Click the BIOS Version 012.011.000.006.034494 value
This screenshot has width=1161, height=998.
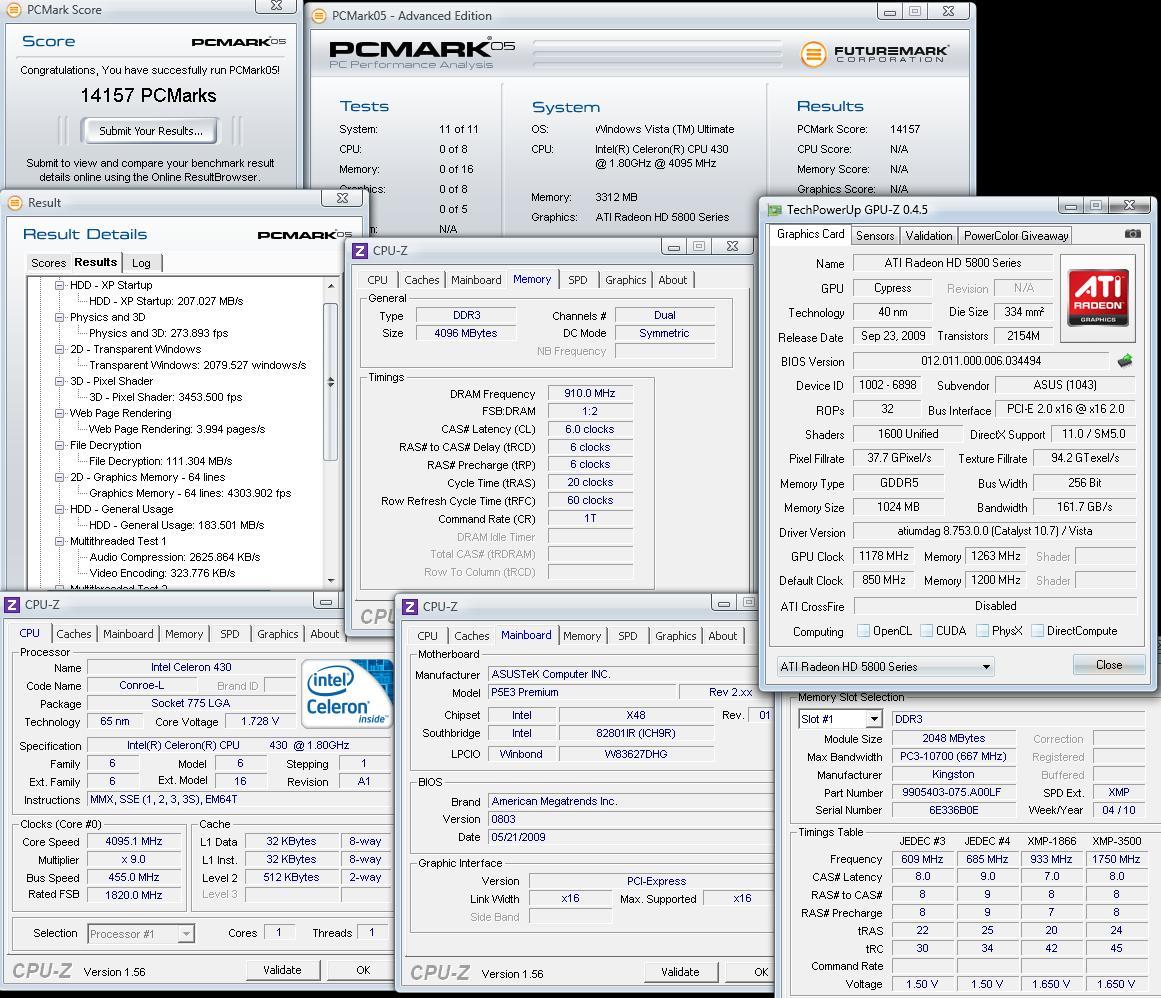[981, 361]
